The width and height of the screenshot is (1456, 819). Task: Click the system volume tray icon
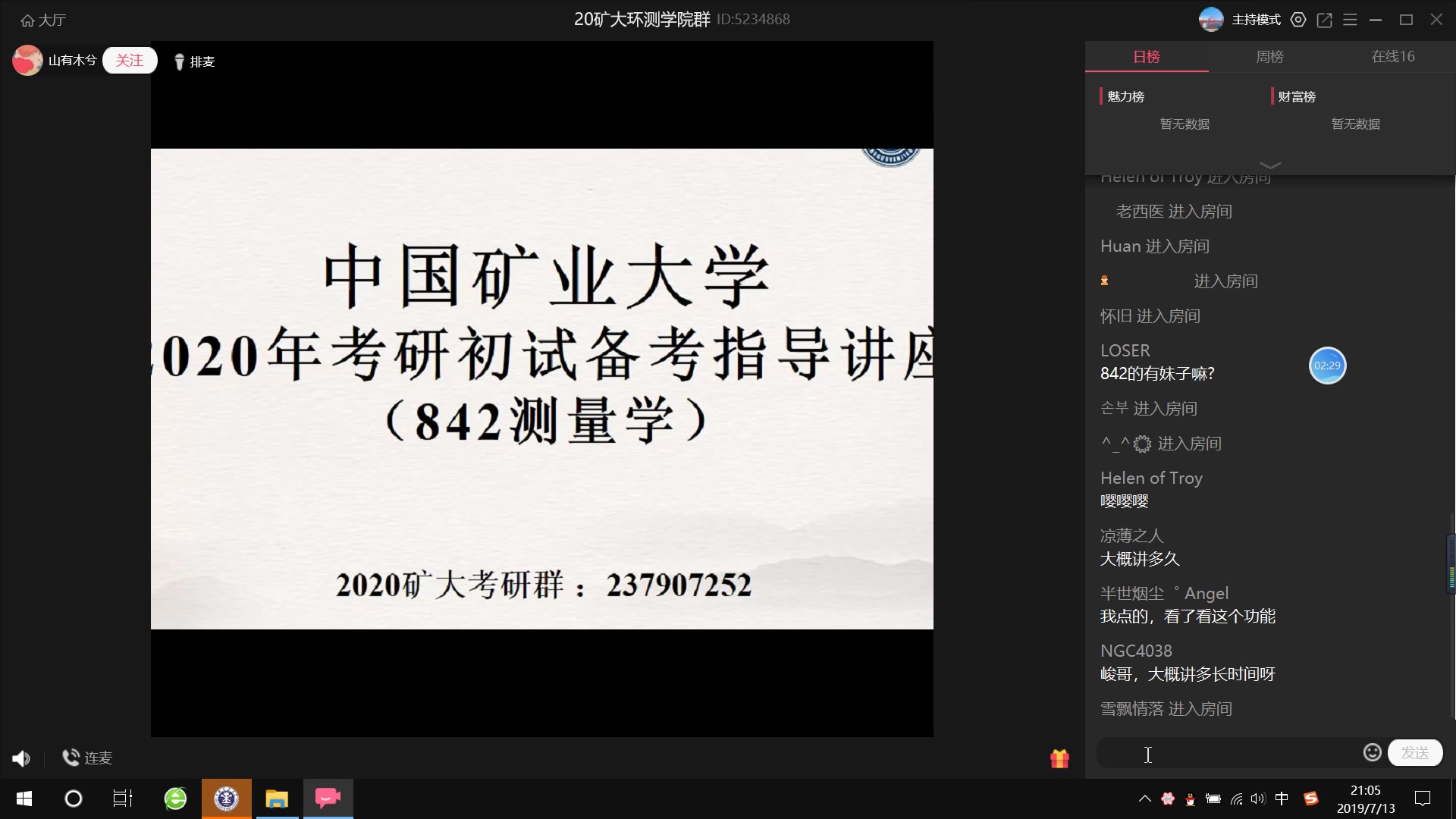click(1258, 799)
